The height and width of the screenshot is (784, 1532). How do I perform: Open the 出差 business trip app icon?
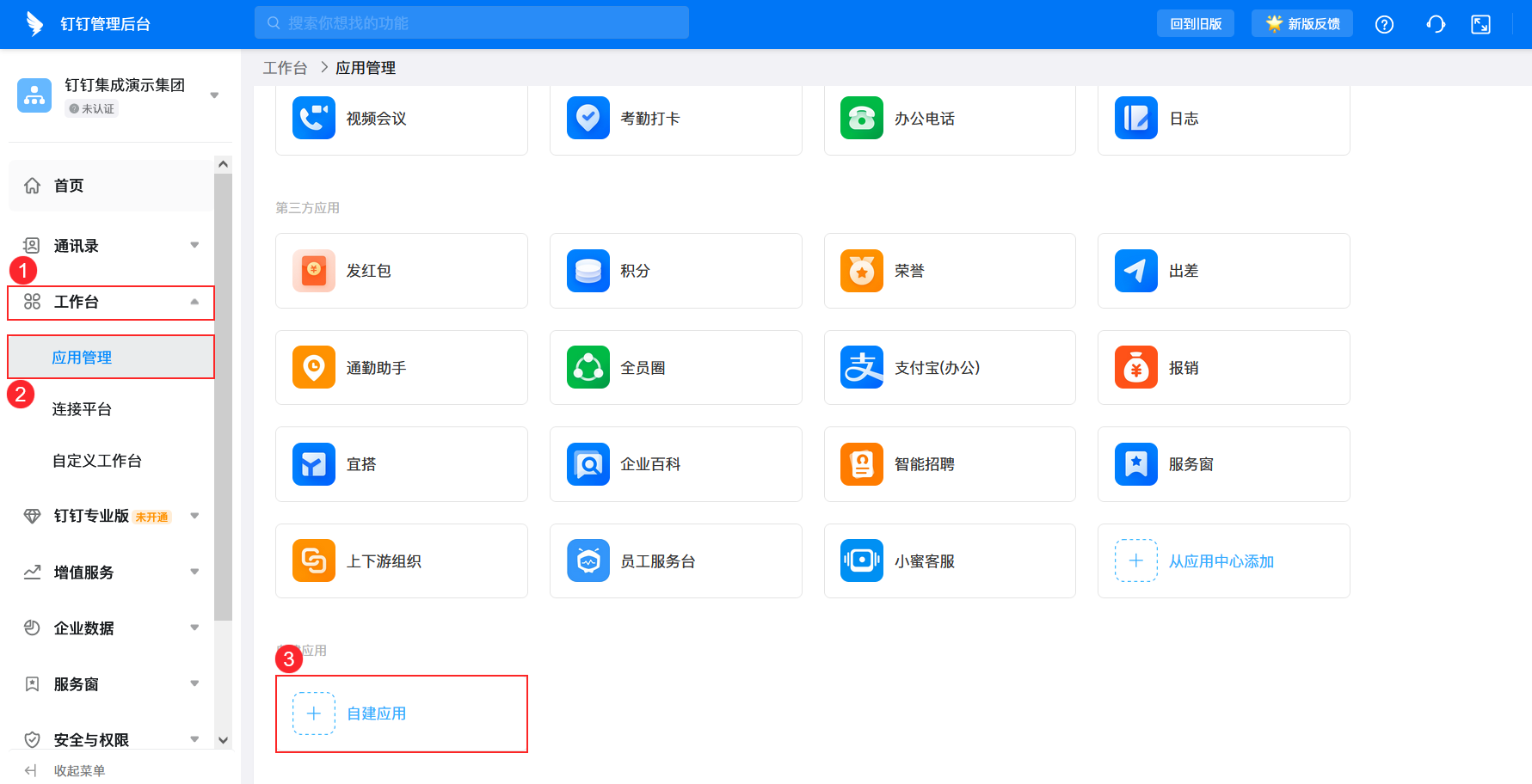click(x=1136, y=271)
